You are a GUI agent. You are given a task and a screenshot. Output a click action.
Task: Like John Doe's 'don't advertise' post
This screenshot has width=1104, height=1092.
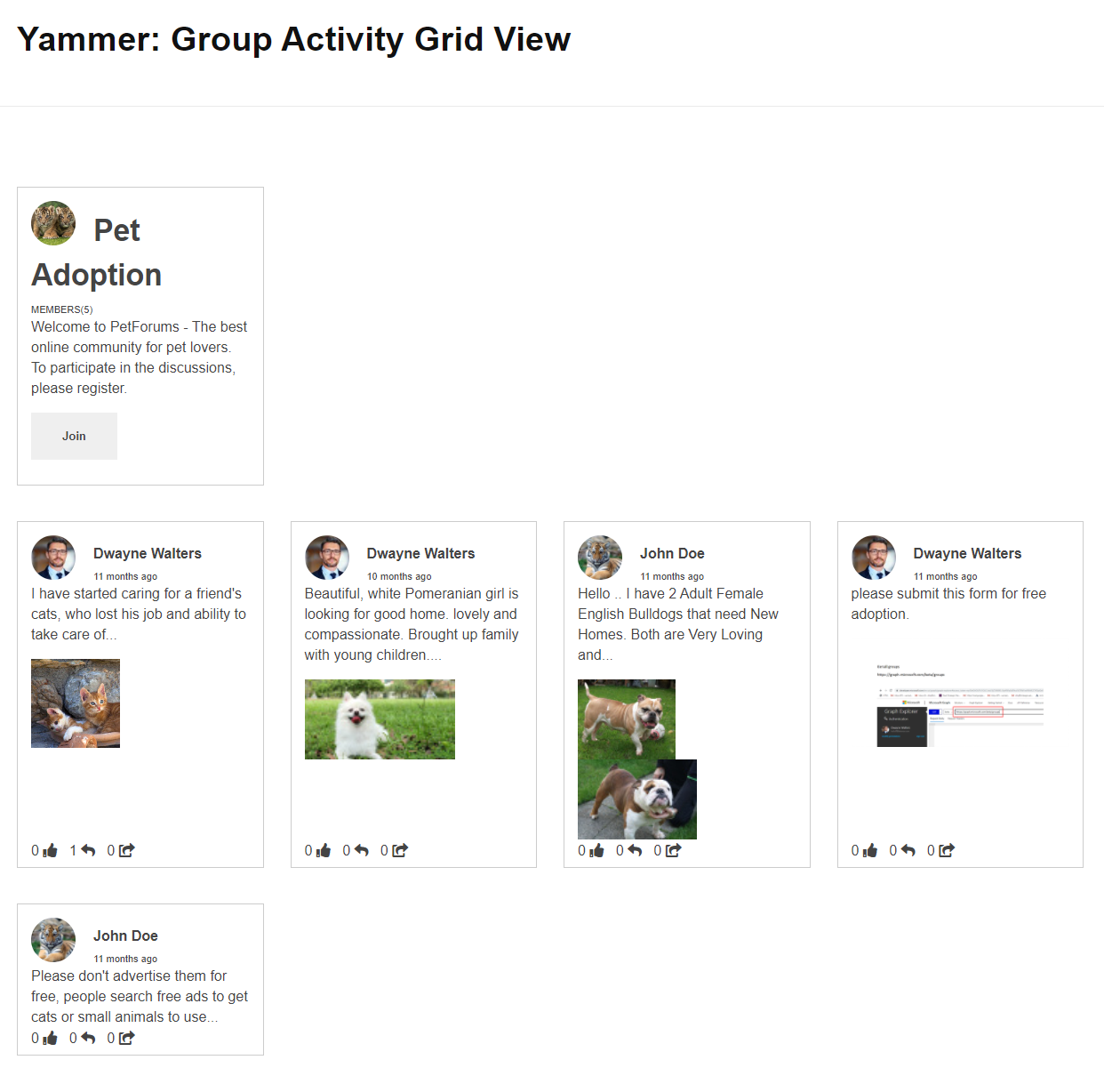pyautogui.click(x=51, y=1039)
